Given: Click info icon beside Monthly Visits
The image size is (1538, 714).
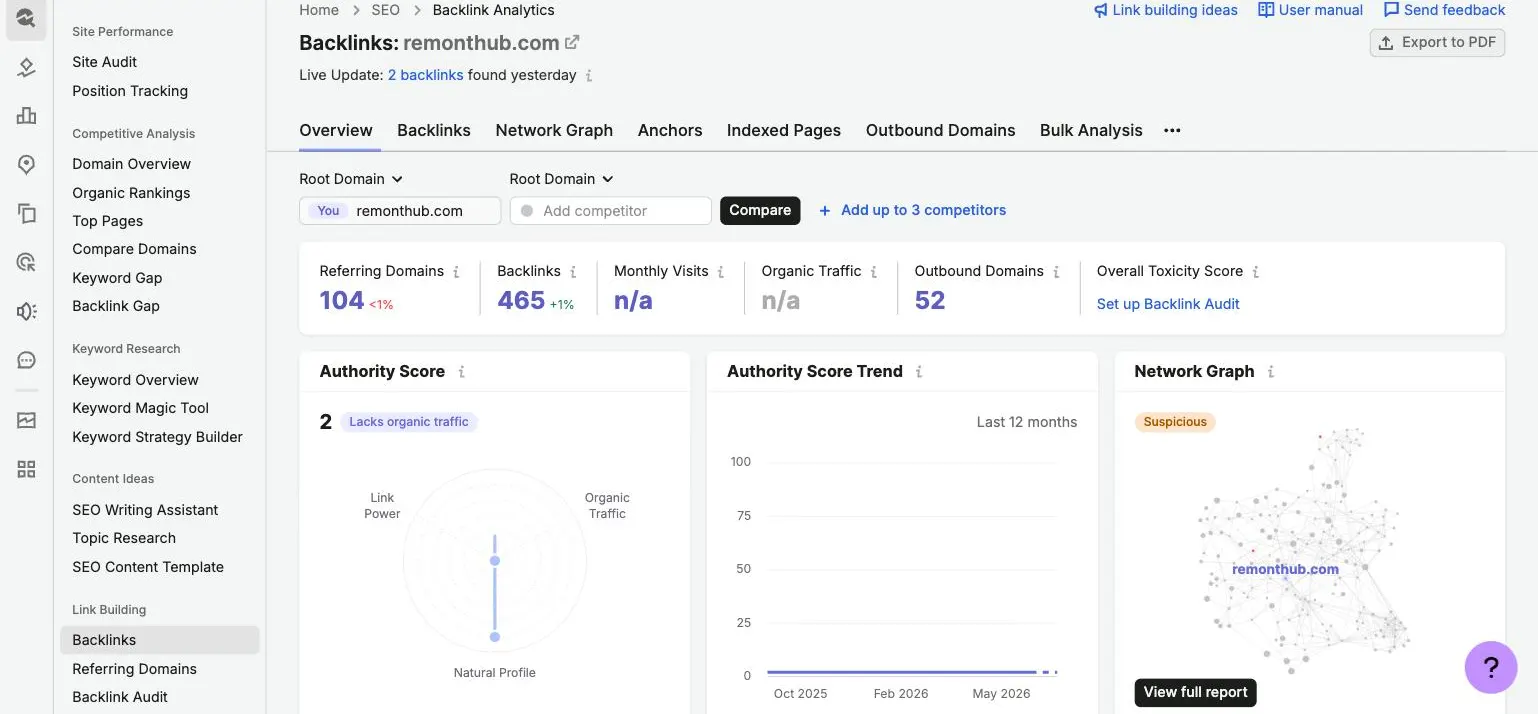Looking at the screenshot, I should pyautogui.click(x=721, y=271).
